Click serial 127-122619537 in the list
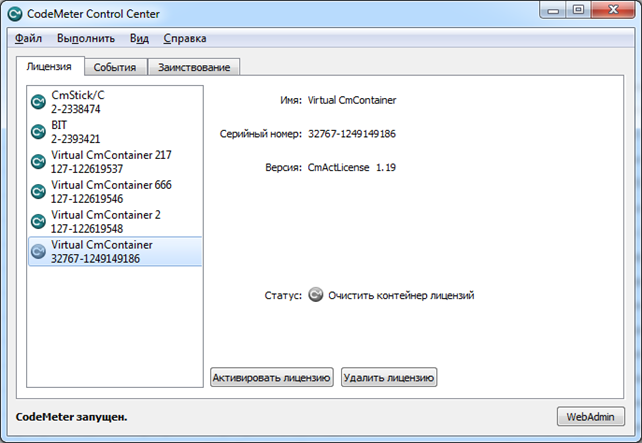642x443 pixels. pos(87,169)
